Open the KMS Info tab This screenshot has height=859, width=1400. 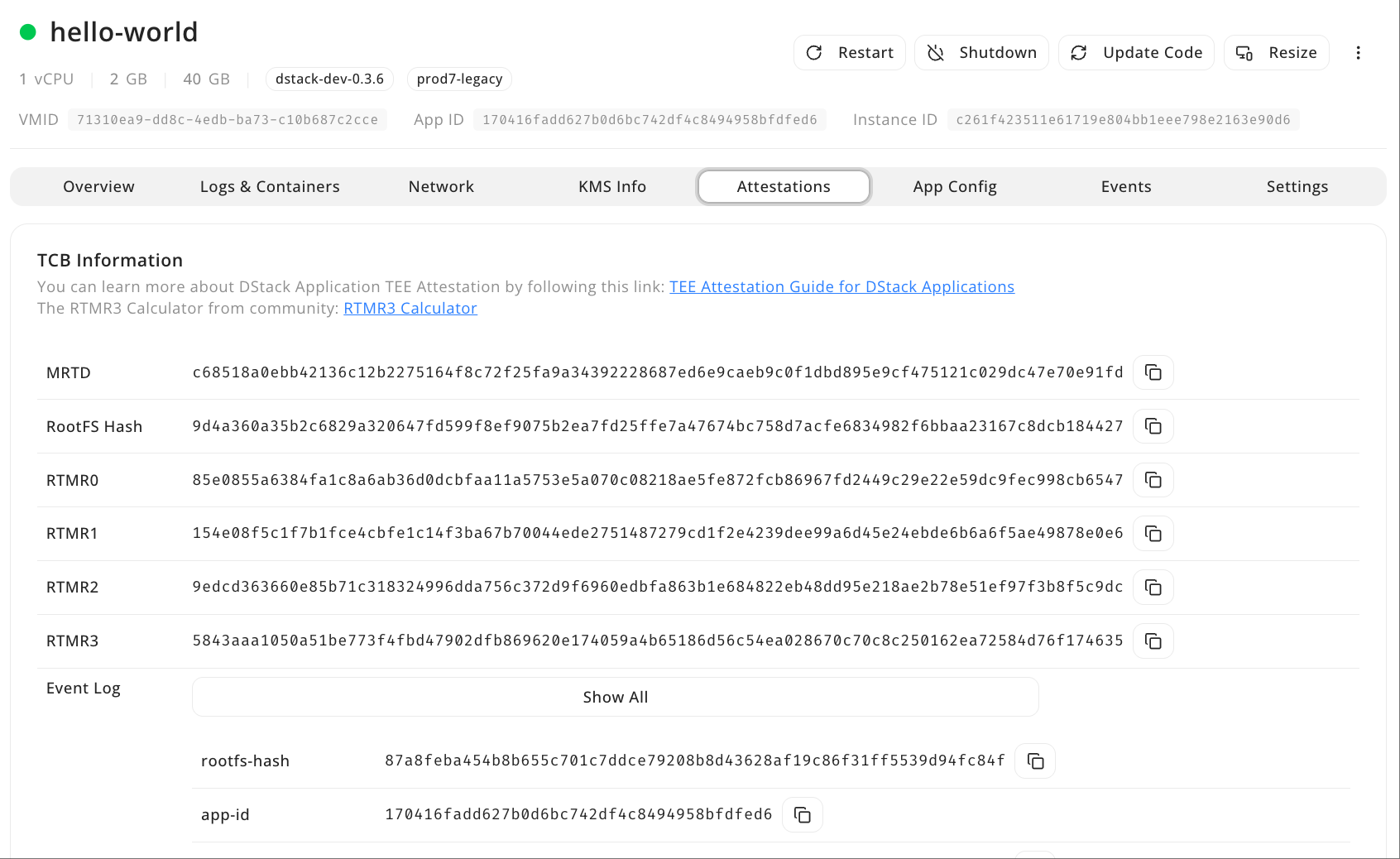tap(612, 186)
